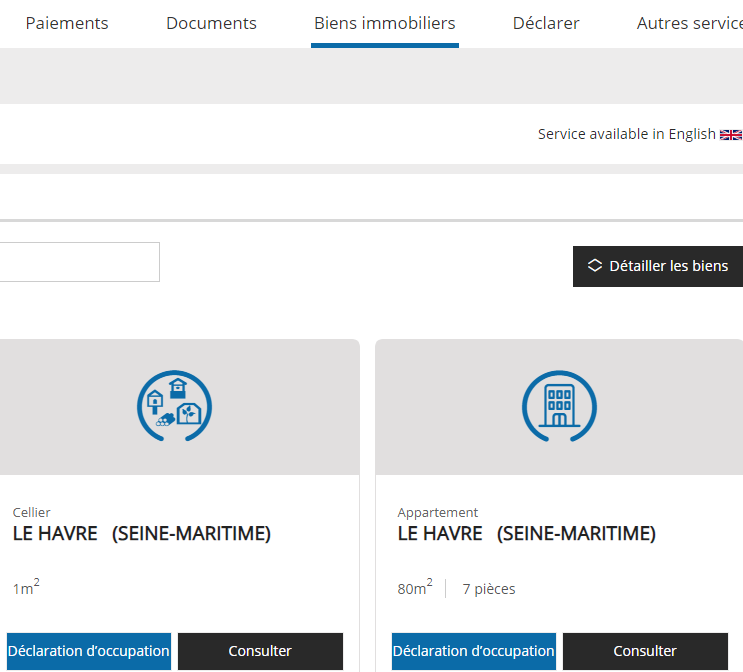Follow the Service available in English link
The height and width of the screenshot is (672, 743).
(626, 134)
